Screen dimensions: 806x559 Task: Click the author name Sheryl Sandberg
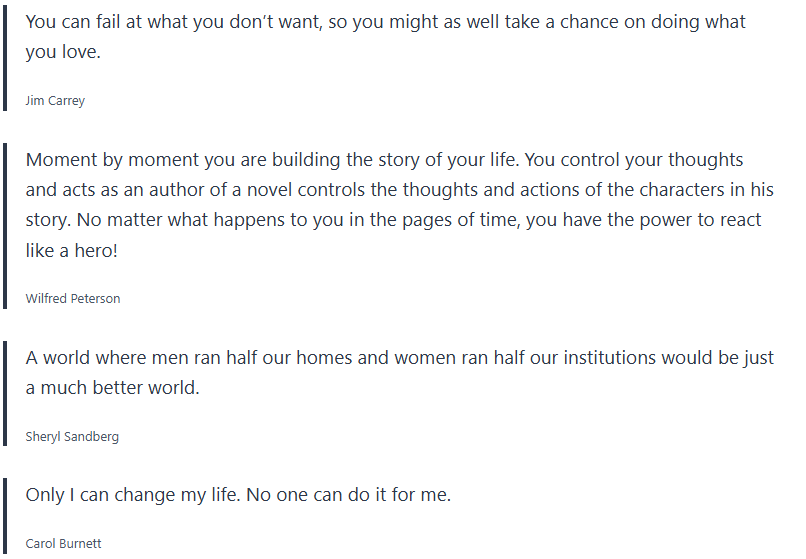tap(72, 436)
